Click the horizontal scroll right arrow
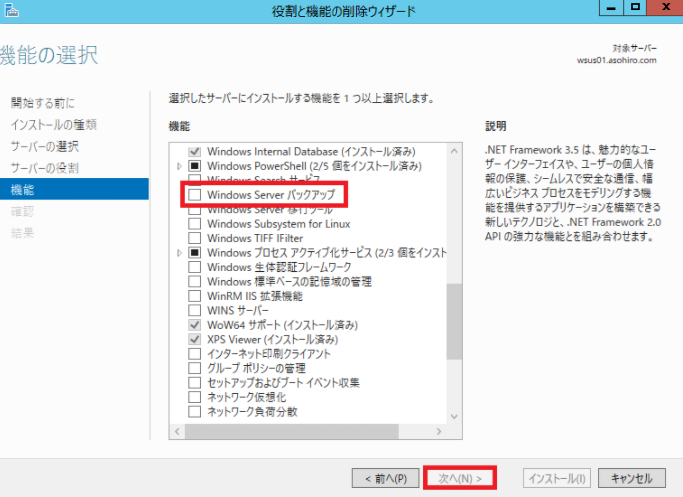683x497 pixels. click(x=439, y=431)
